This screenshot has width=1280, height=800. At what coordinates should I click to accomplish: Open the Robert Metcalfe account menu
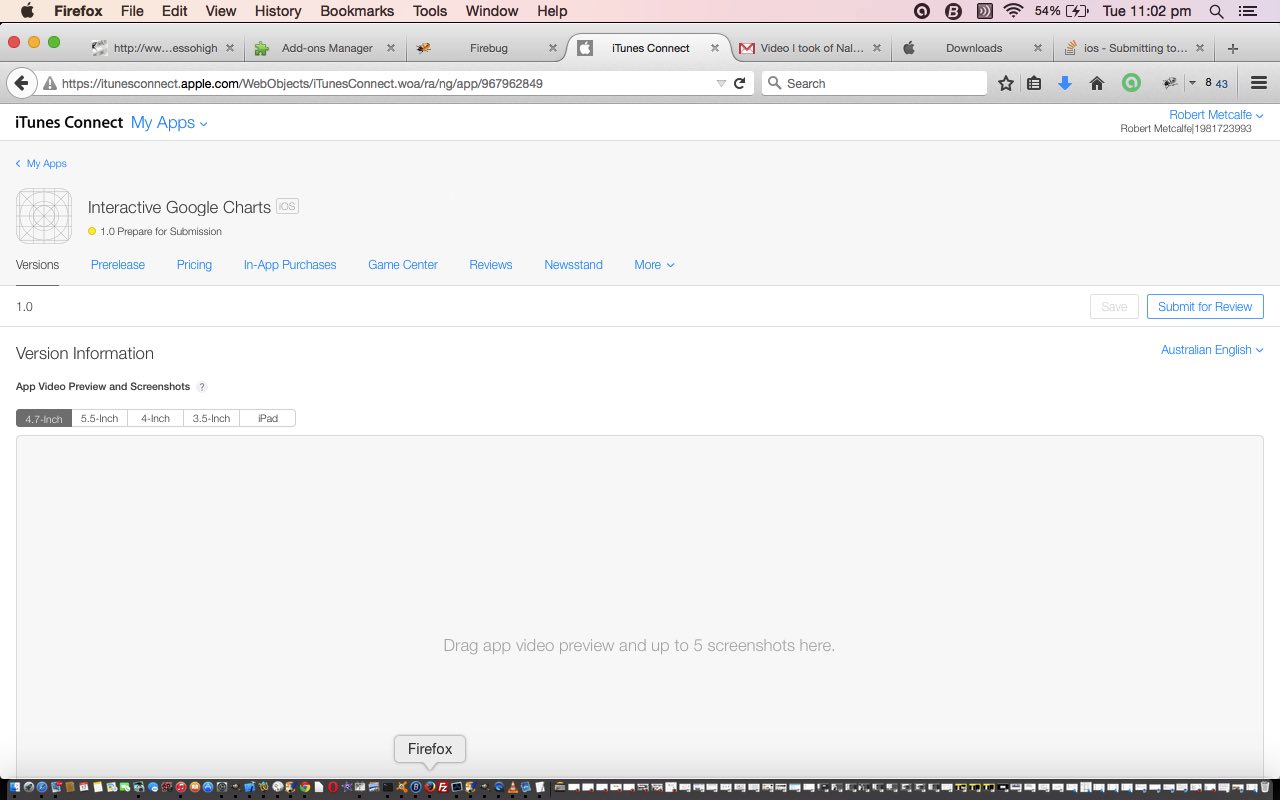pos(1216,115)
